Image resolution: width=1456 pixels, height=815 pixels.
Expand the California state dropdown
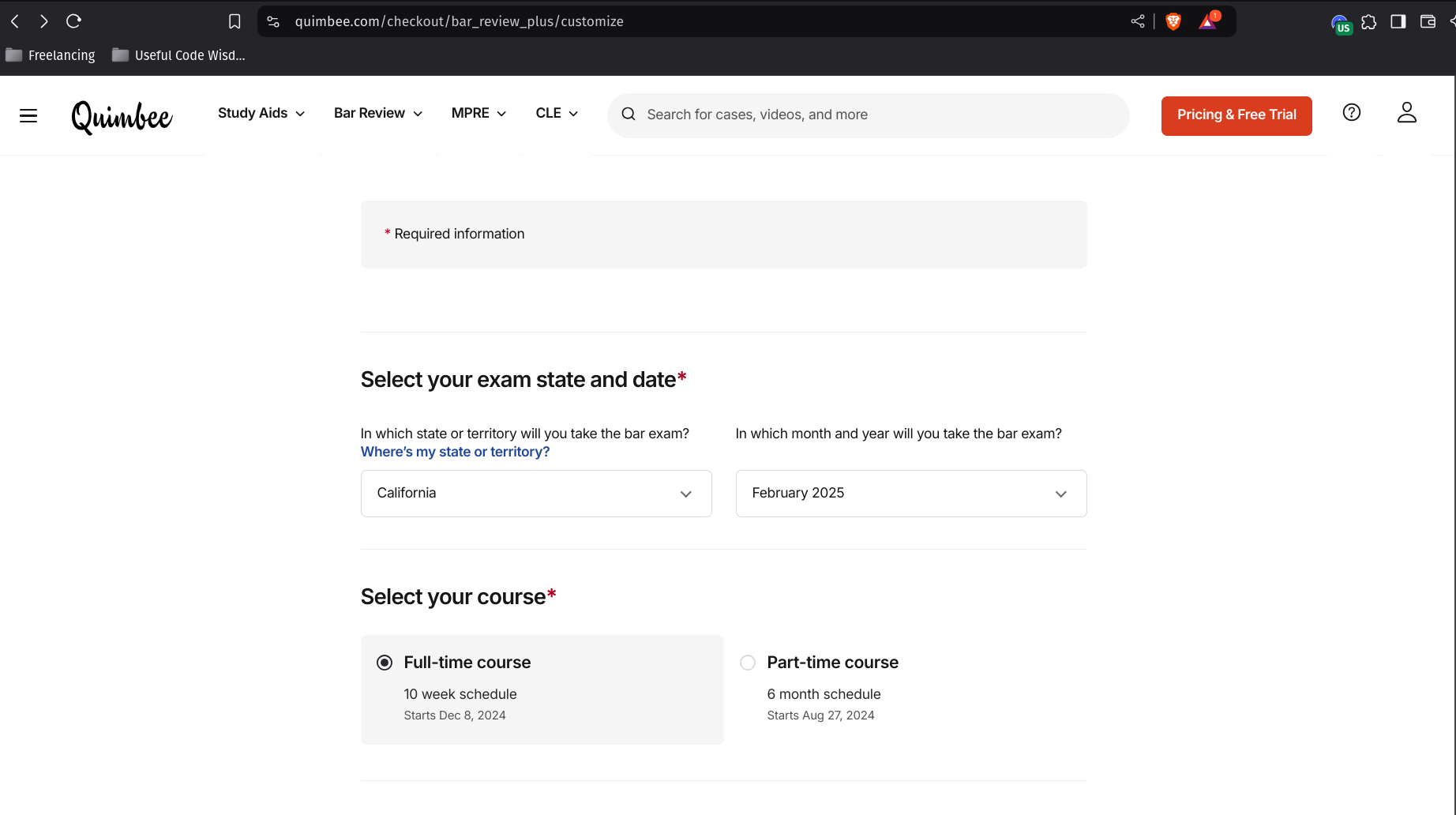[x=535, y=494]
